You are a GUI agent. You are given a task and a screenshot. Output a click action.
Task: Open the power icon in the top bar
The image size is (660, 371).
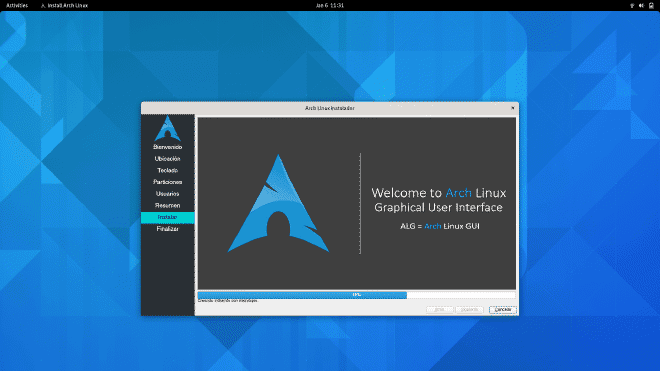651,5
